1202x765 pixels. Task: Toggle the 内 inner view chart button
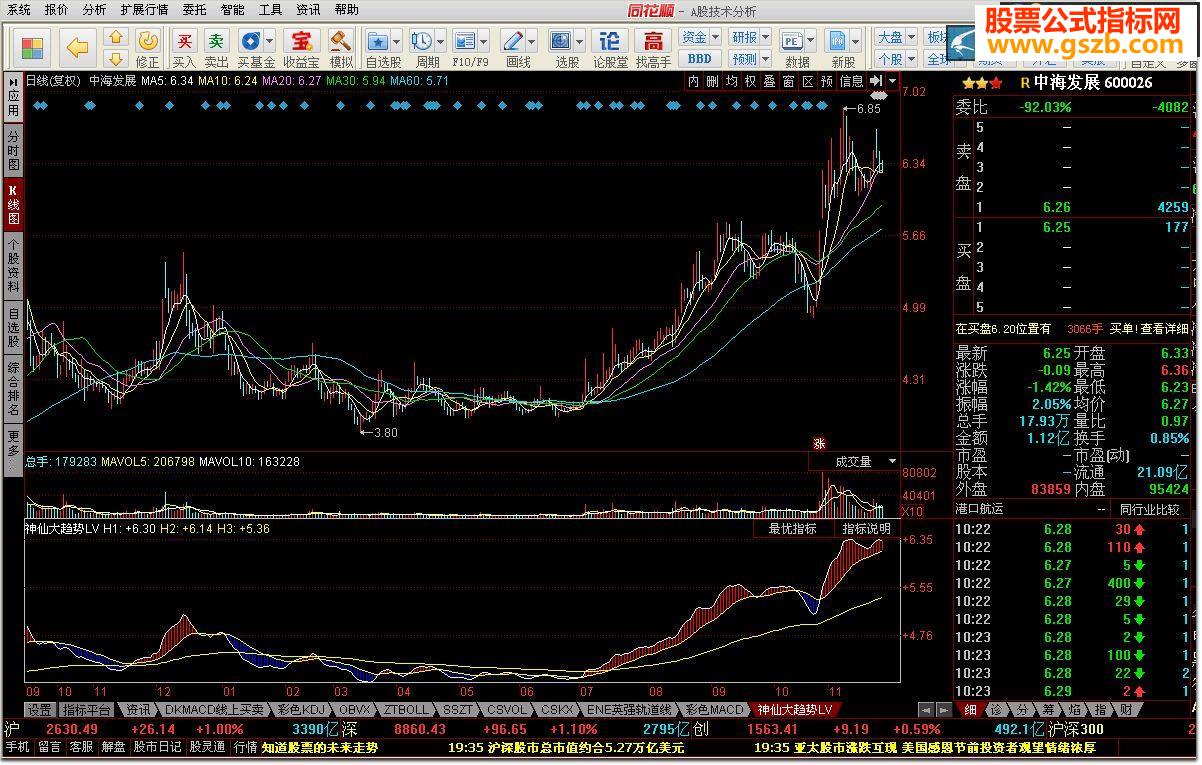point(693,81)
